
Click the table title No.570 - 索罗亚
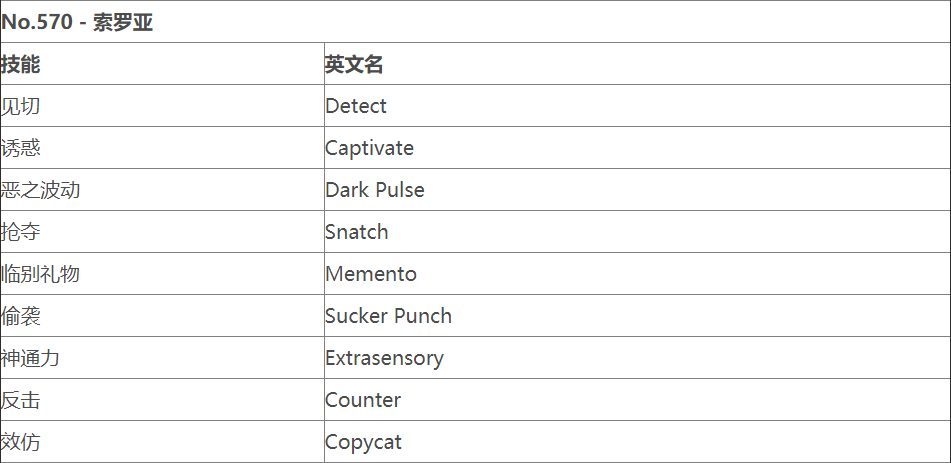[x=78, y=22]
